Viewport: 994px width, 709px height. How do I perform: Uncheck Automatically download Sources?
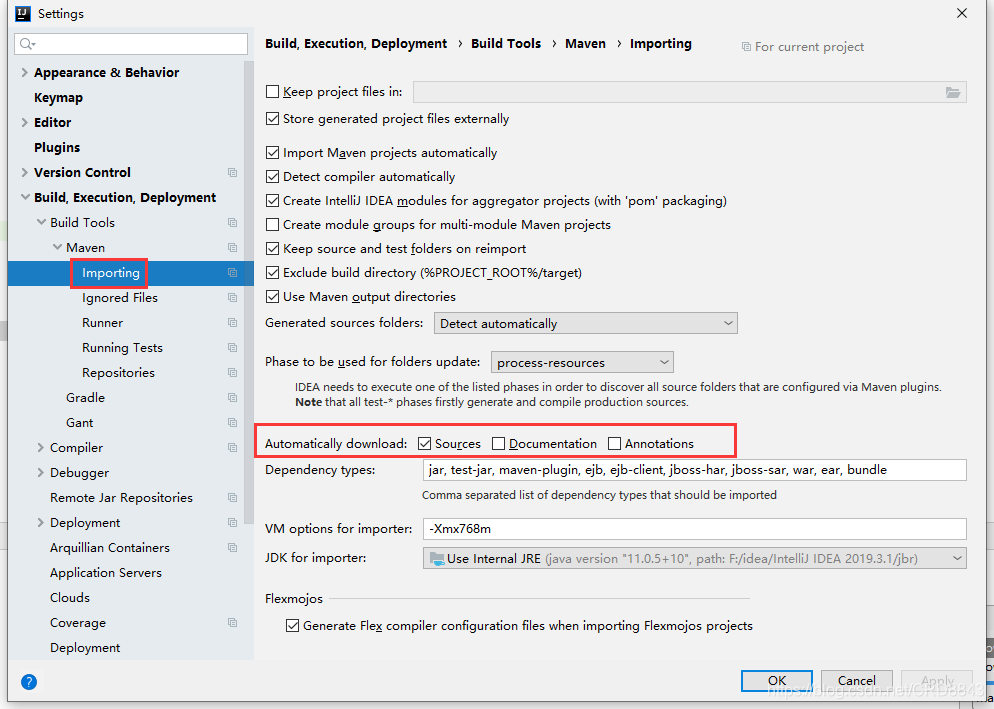tap(425, 444)
